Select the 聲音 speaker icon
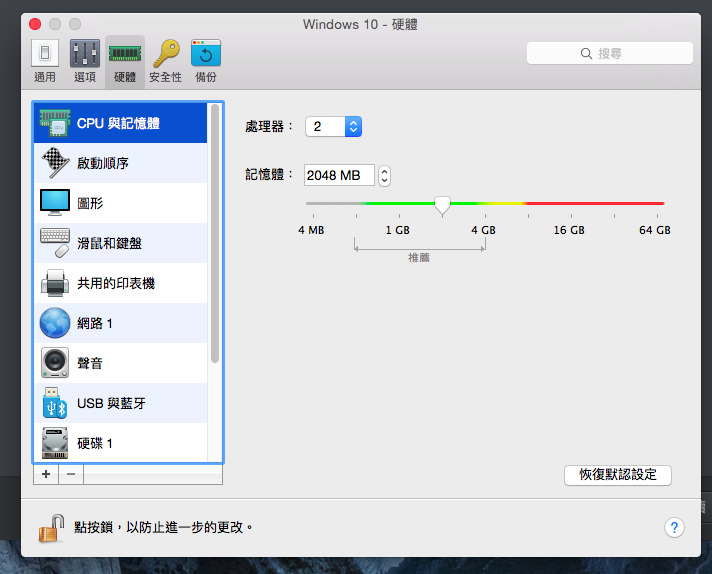This screenshot has width=712, height=574. click(55, 363)
